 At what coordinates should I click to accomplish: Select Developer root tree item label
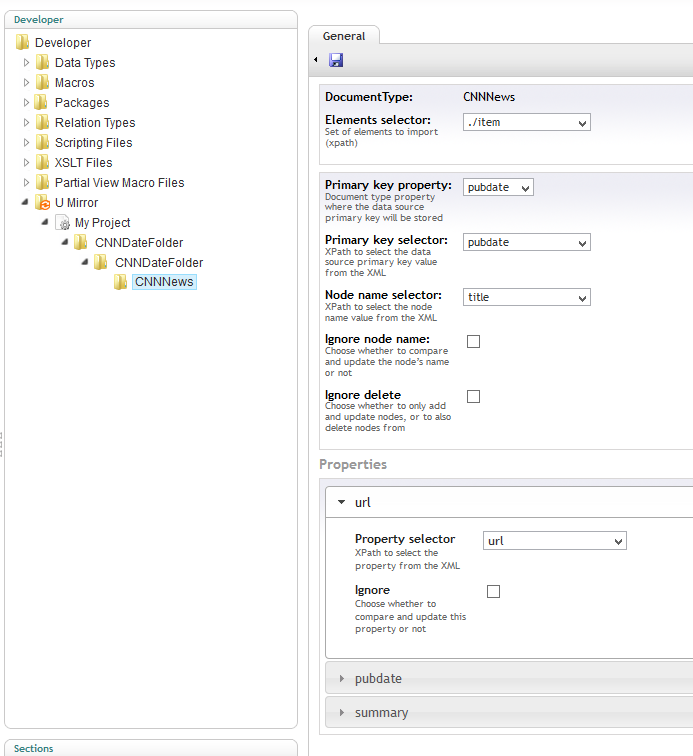point(63,43)
